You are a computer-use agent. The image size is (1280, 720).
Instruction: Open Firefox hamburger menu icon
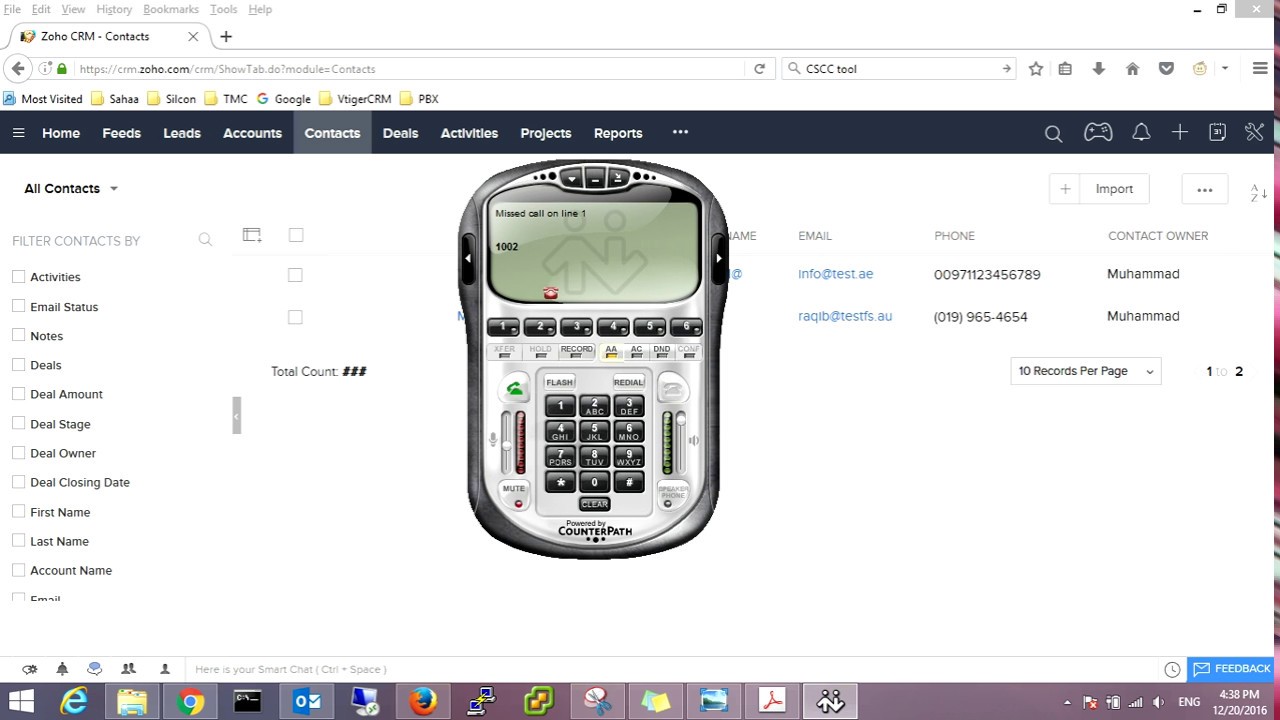point(1260,69)
